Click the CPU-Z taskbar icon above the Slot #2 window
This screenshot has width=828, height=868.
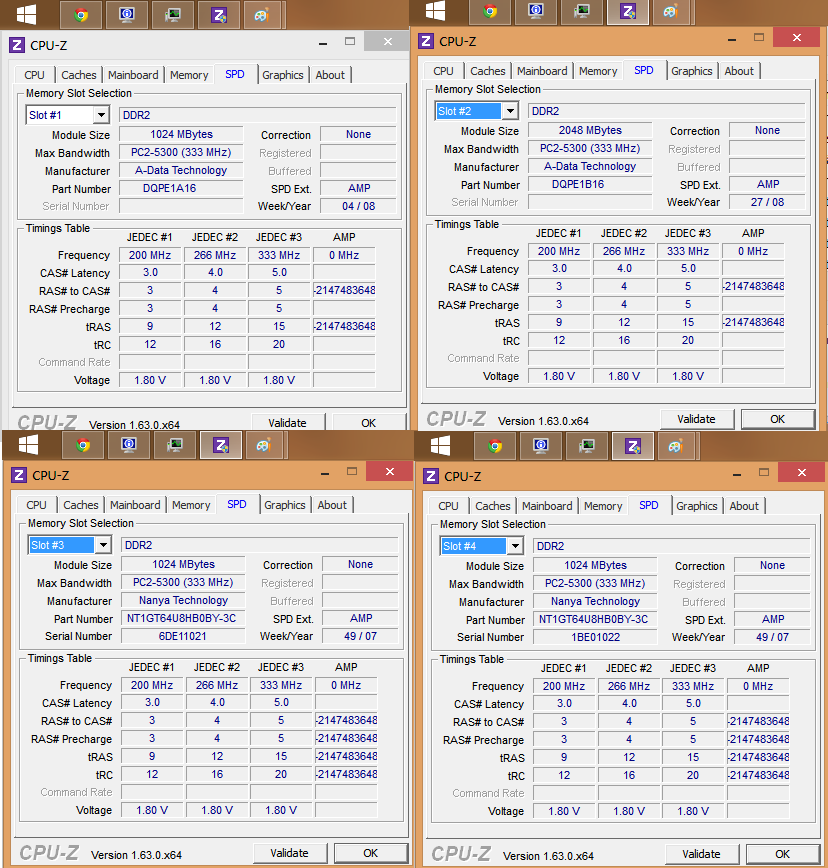[x=628, y=11]
